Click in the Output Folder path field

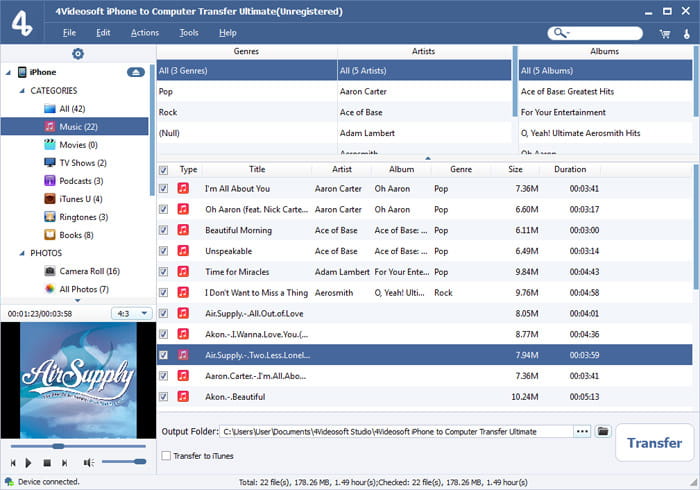[396, 432]
